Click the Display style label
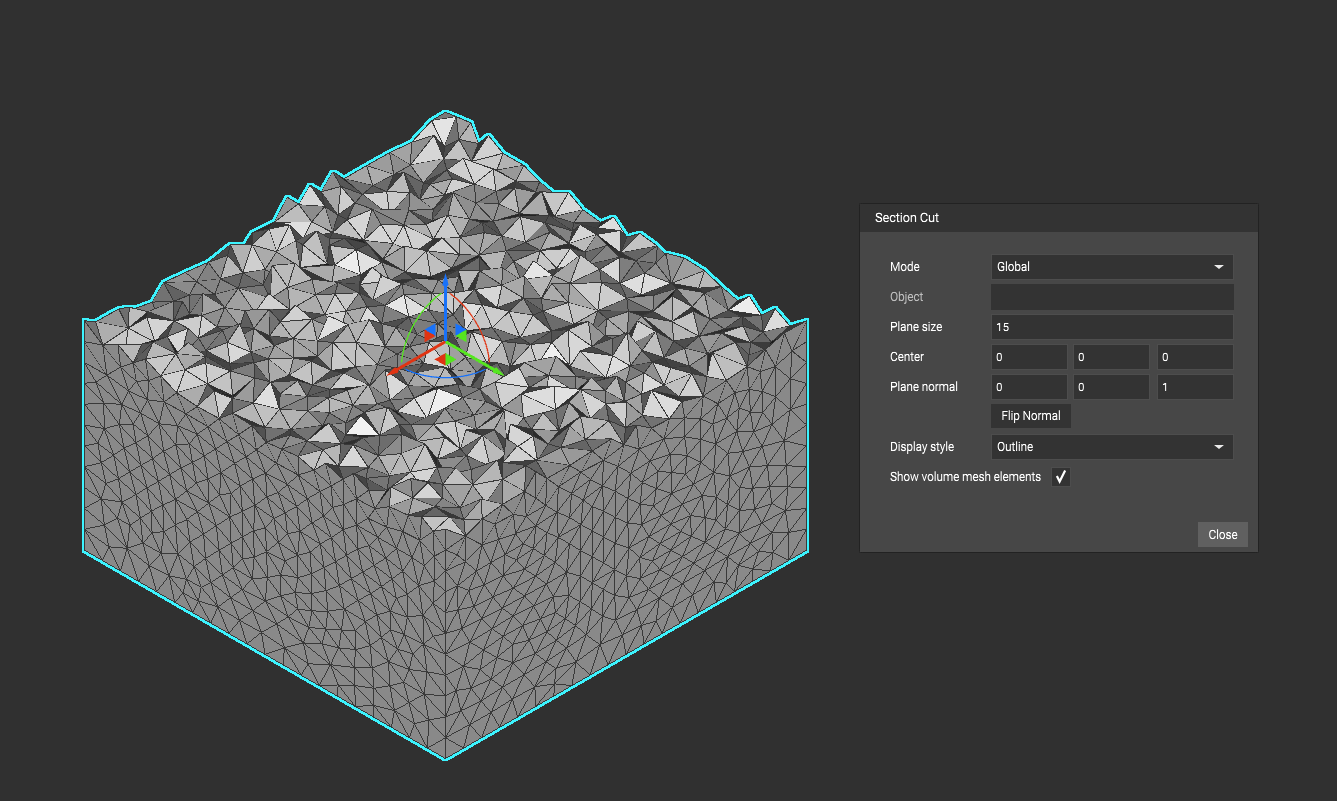The image size is (1337, 801). tap(922, 447)
